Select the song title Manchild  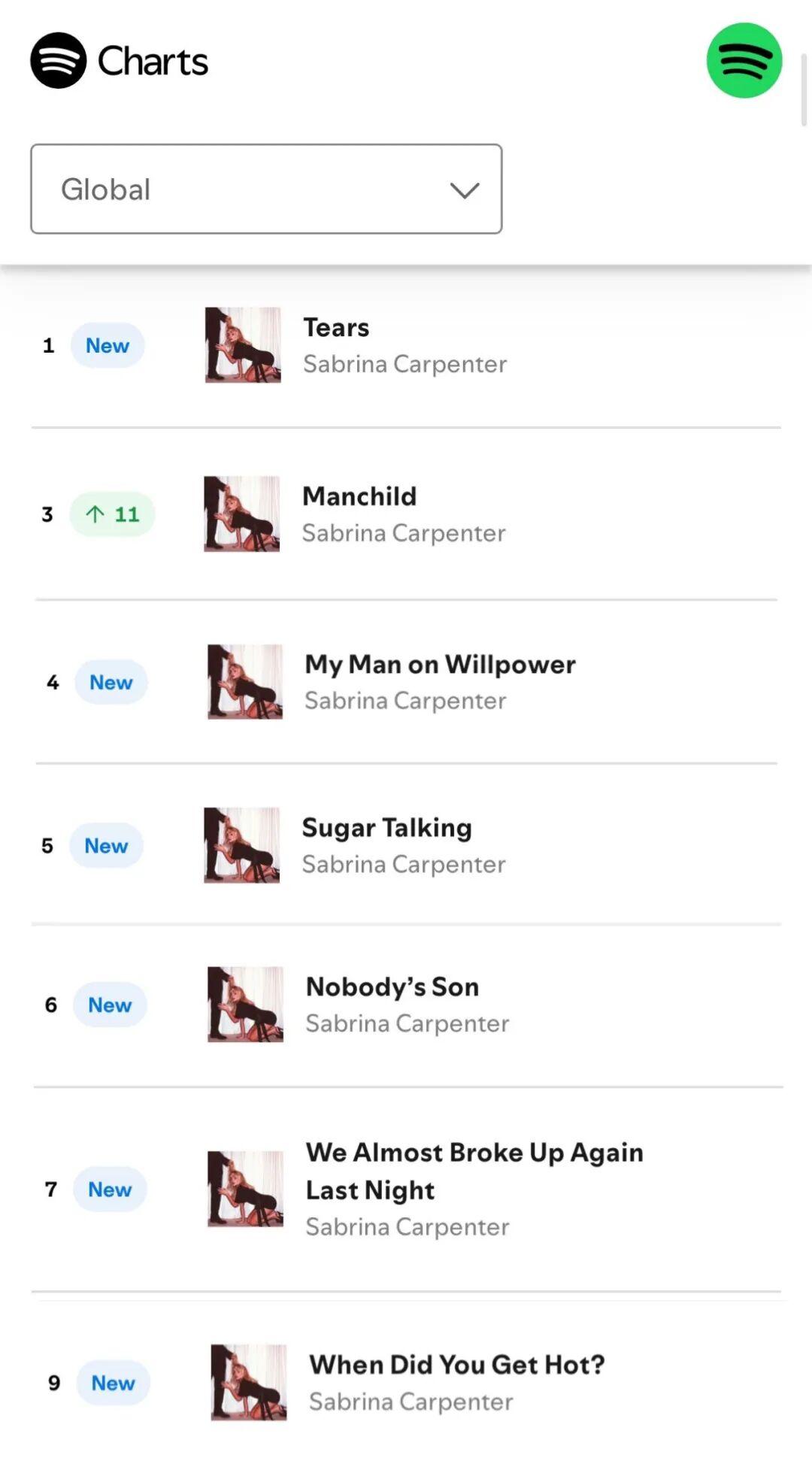(x=359, y=496)
